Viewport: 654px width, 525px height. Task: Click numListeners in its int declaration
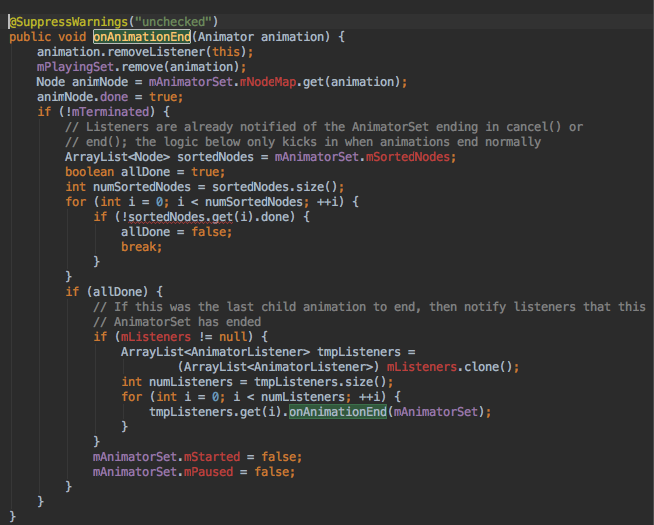click(191, 382)
